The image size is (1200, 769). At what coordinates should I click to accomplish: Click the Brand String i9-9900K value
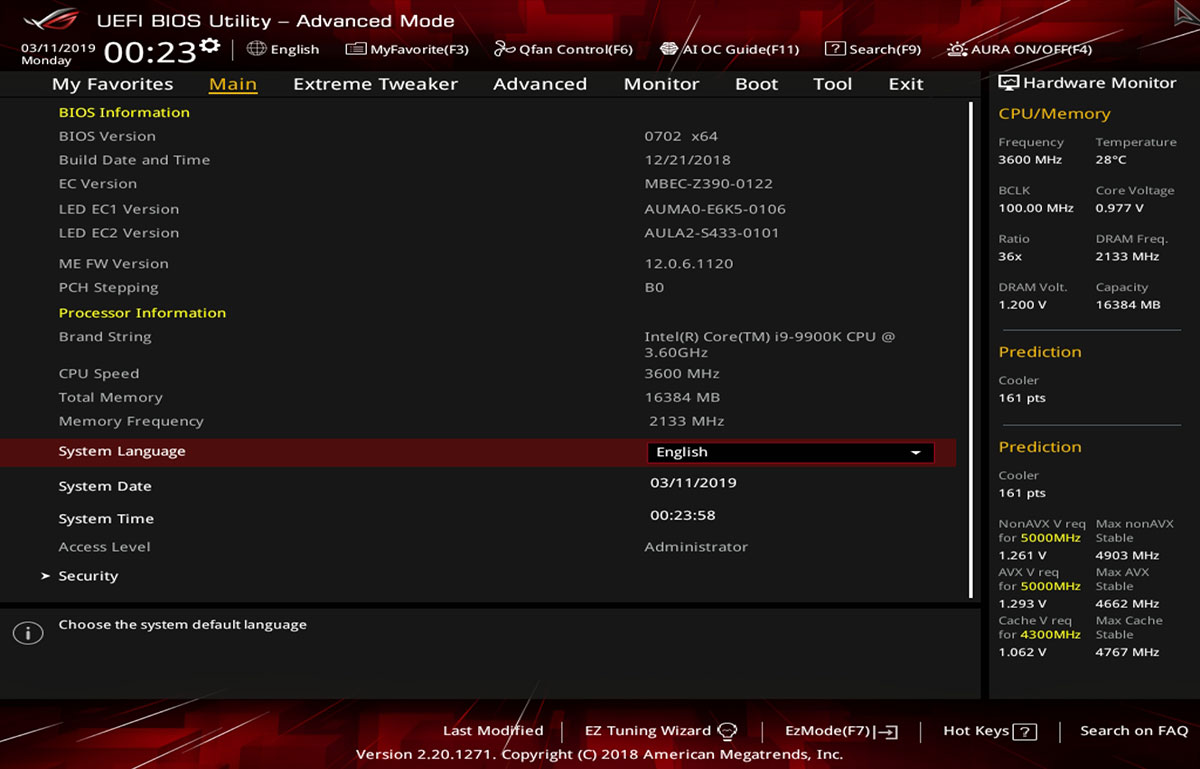coord(770,344)
